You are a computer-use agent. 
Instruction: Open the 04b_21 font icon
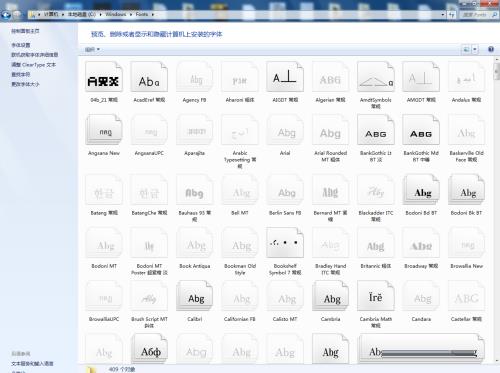point(104,77)
